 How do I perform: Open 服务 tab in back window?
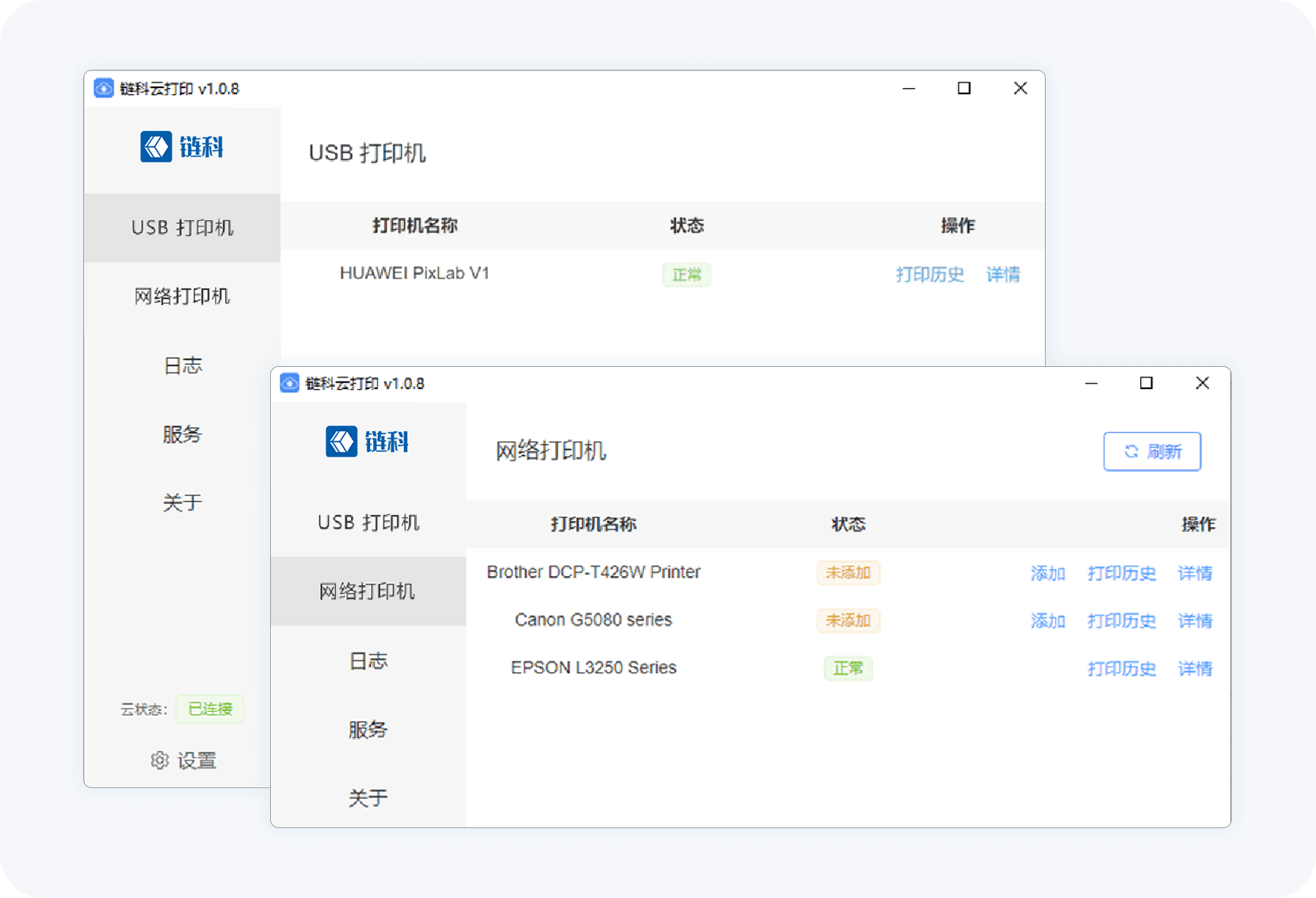pyautogui.click(x=182, y=434)
